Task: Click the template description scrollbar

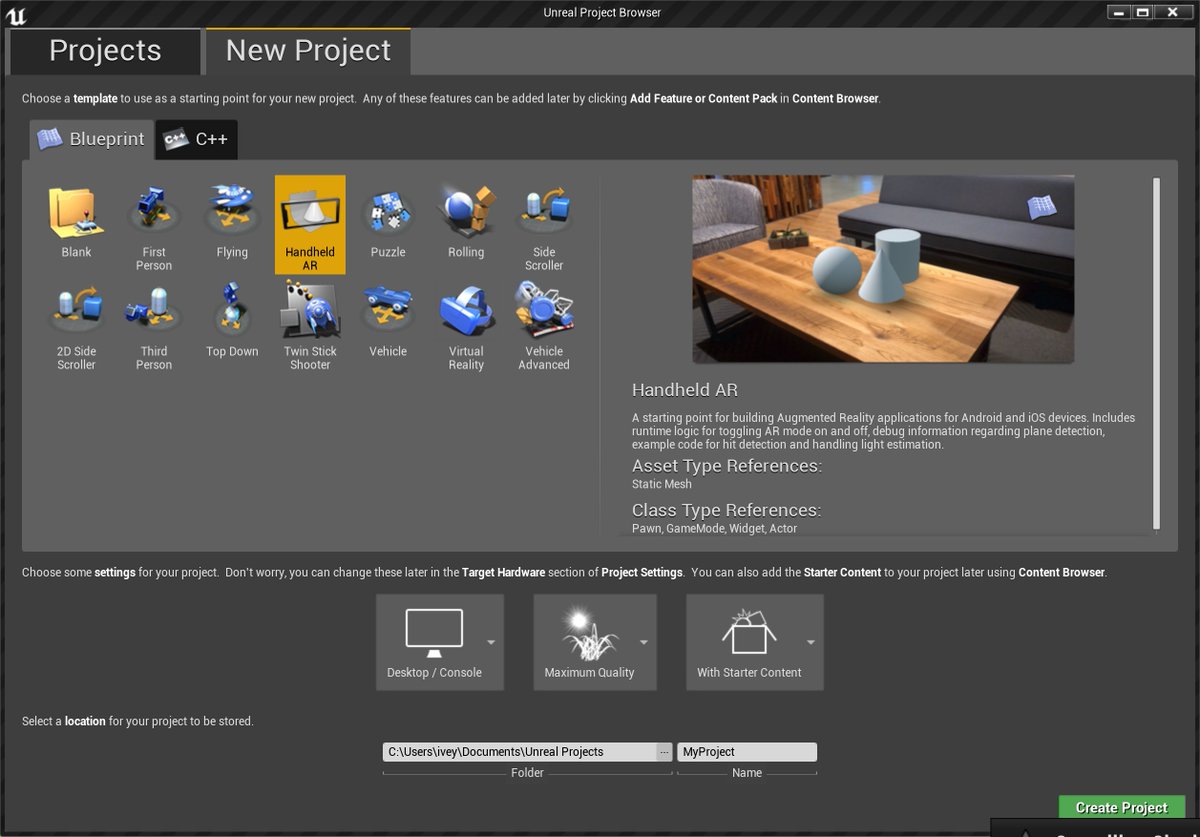Action: click(x=1157, y=353)
